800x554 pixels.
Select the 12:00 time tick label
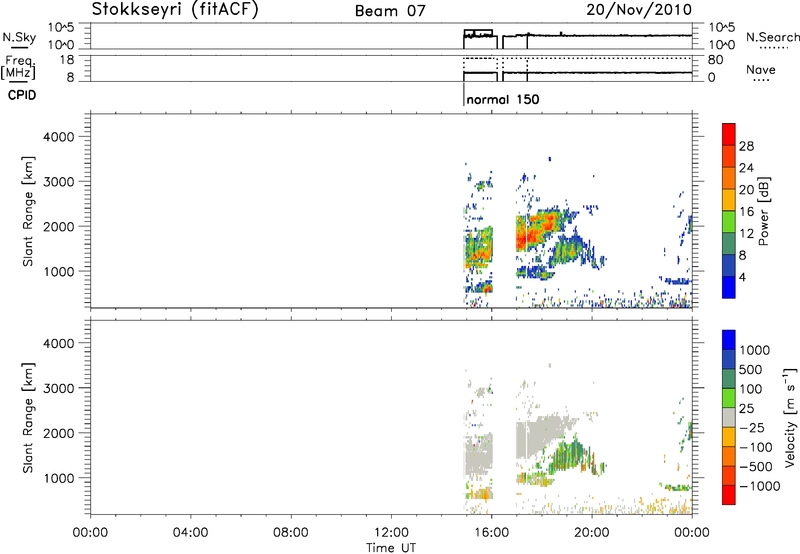(391, 533)
